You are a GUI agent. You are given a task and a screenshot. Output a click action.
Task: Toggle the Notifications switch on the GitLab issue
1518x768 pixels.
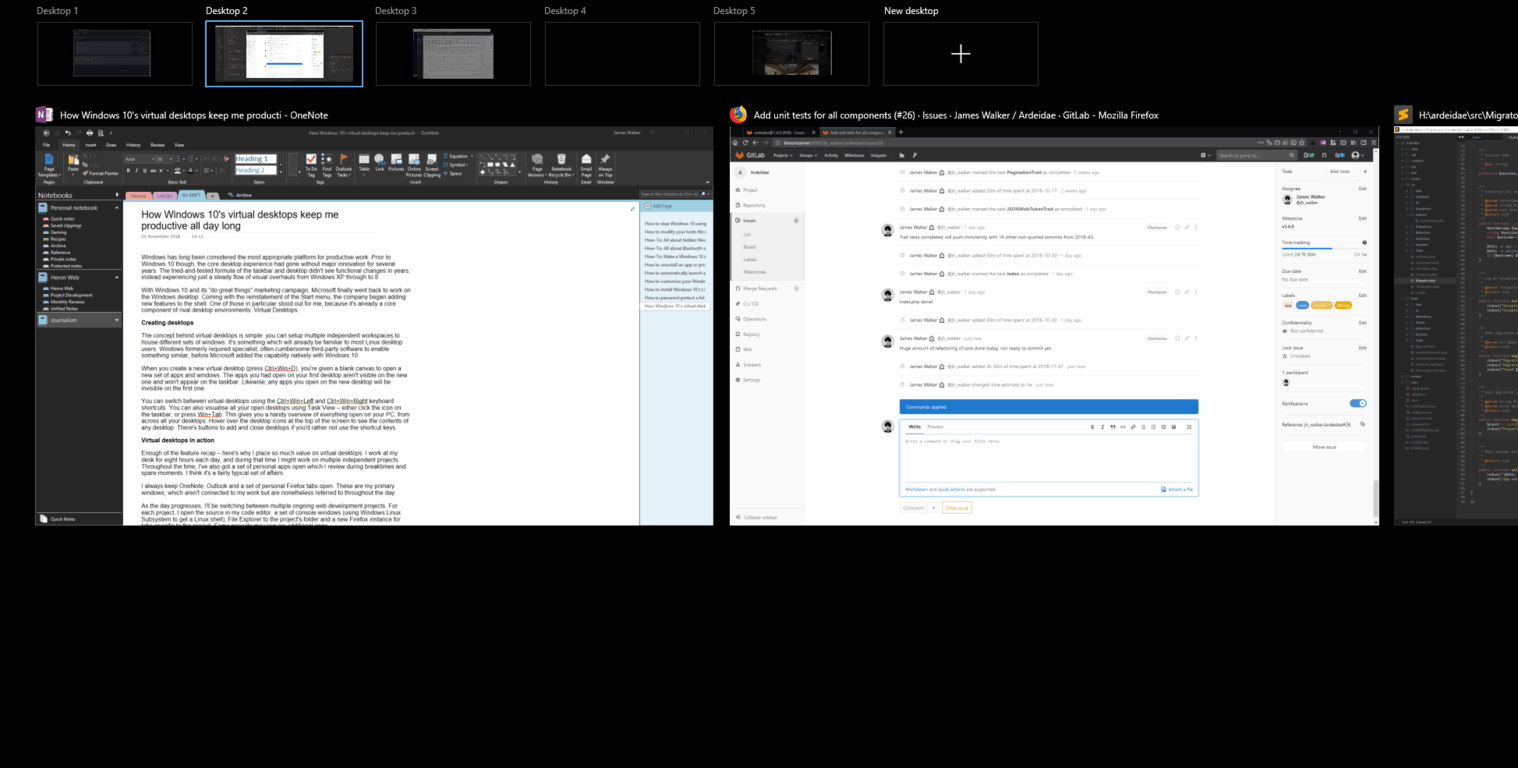click(x=1358, y=403)
